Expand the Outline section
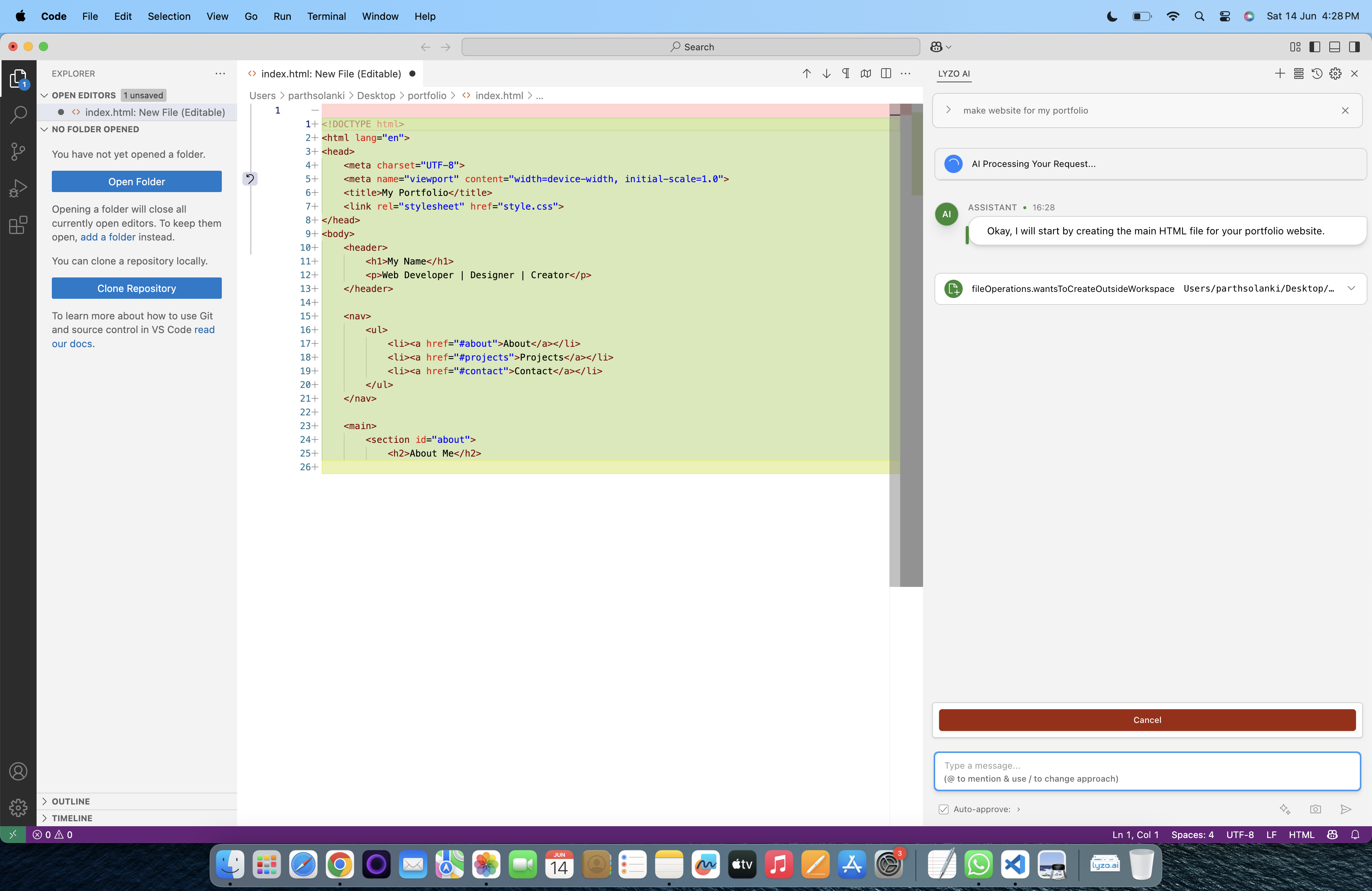1372x891 pixels. [44, 801]
